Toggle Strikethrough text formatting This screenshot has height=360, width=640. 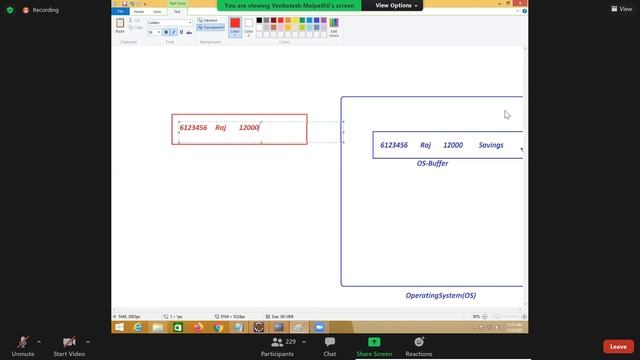189,32
